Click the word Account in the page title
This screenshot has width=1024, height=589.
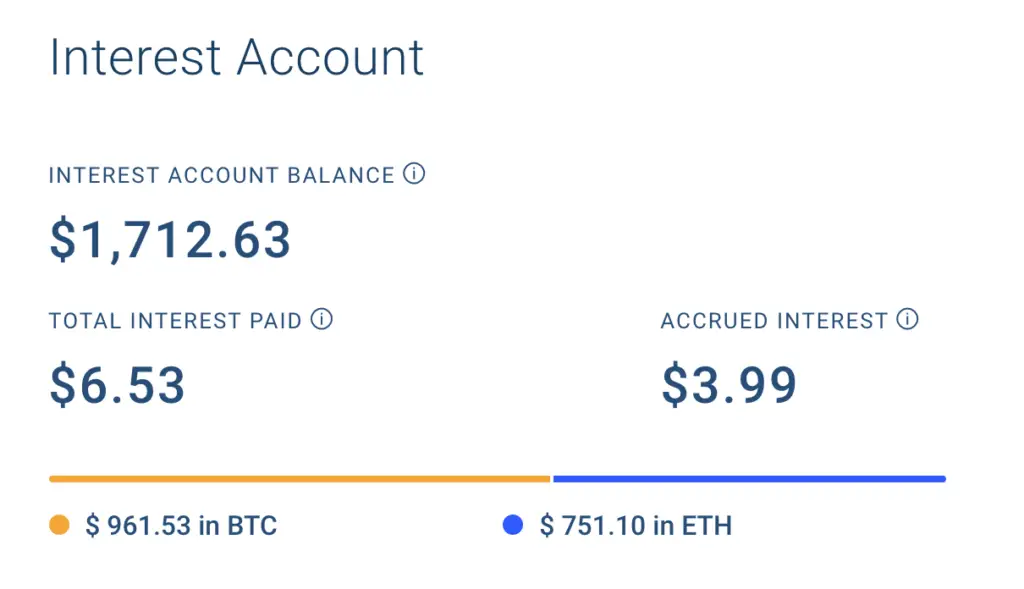[x=330, y=57]
